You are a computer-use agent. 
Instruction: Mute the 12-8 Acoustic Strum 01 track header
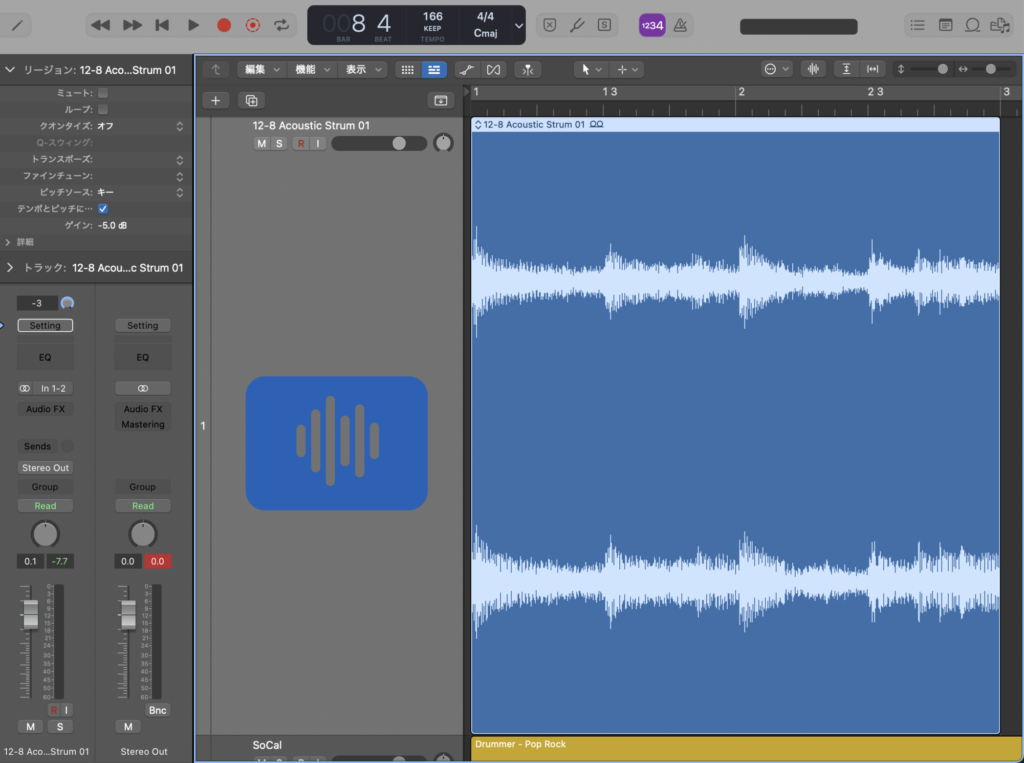pyautogui.click(x=261, y=144)
